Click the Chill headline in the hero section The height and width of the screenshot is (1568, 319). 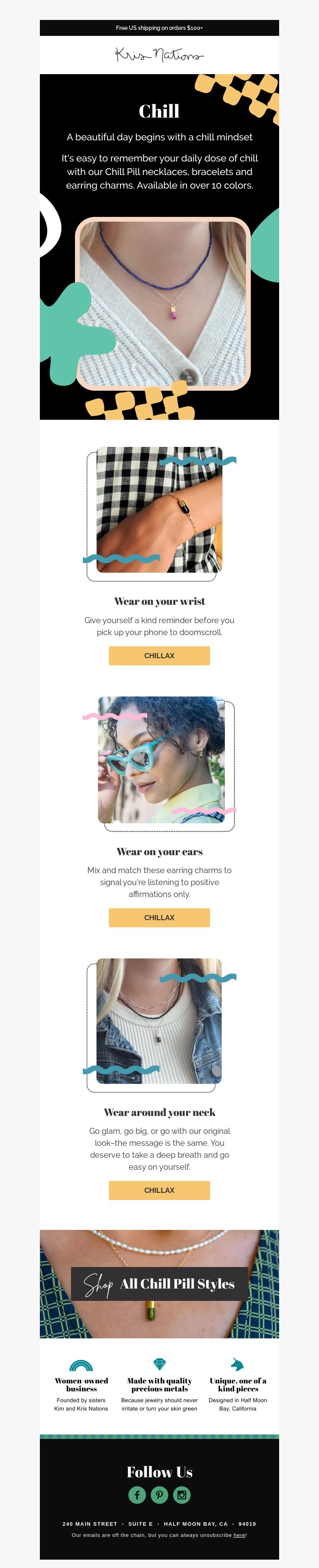pyautogui.click(x=159, y=111)
